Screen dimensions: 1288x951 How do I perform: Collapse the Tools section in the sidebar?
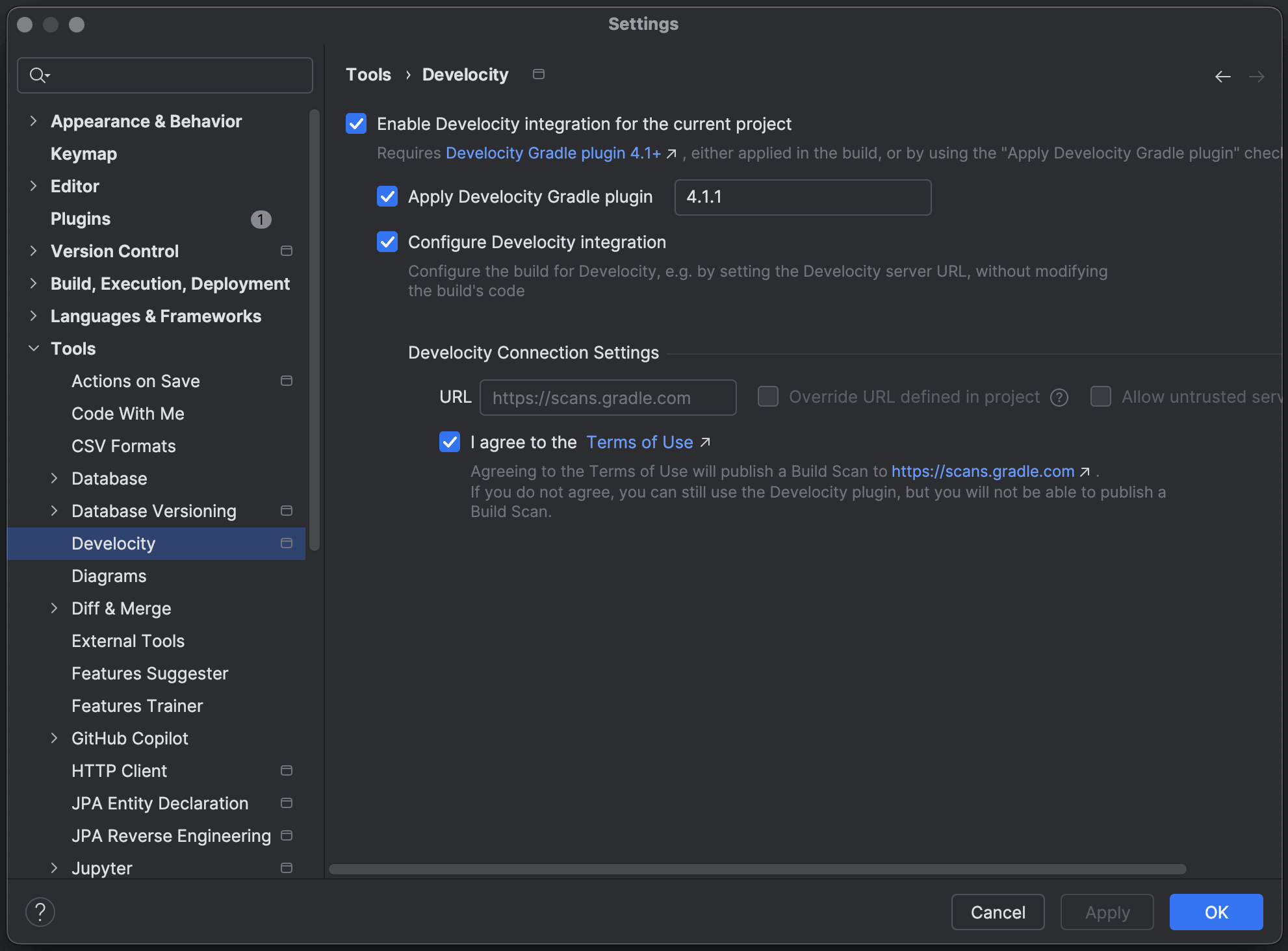[34, 348]
